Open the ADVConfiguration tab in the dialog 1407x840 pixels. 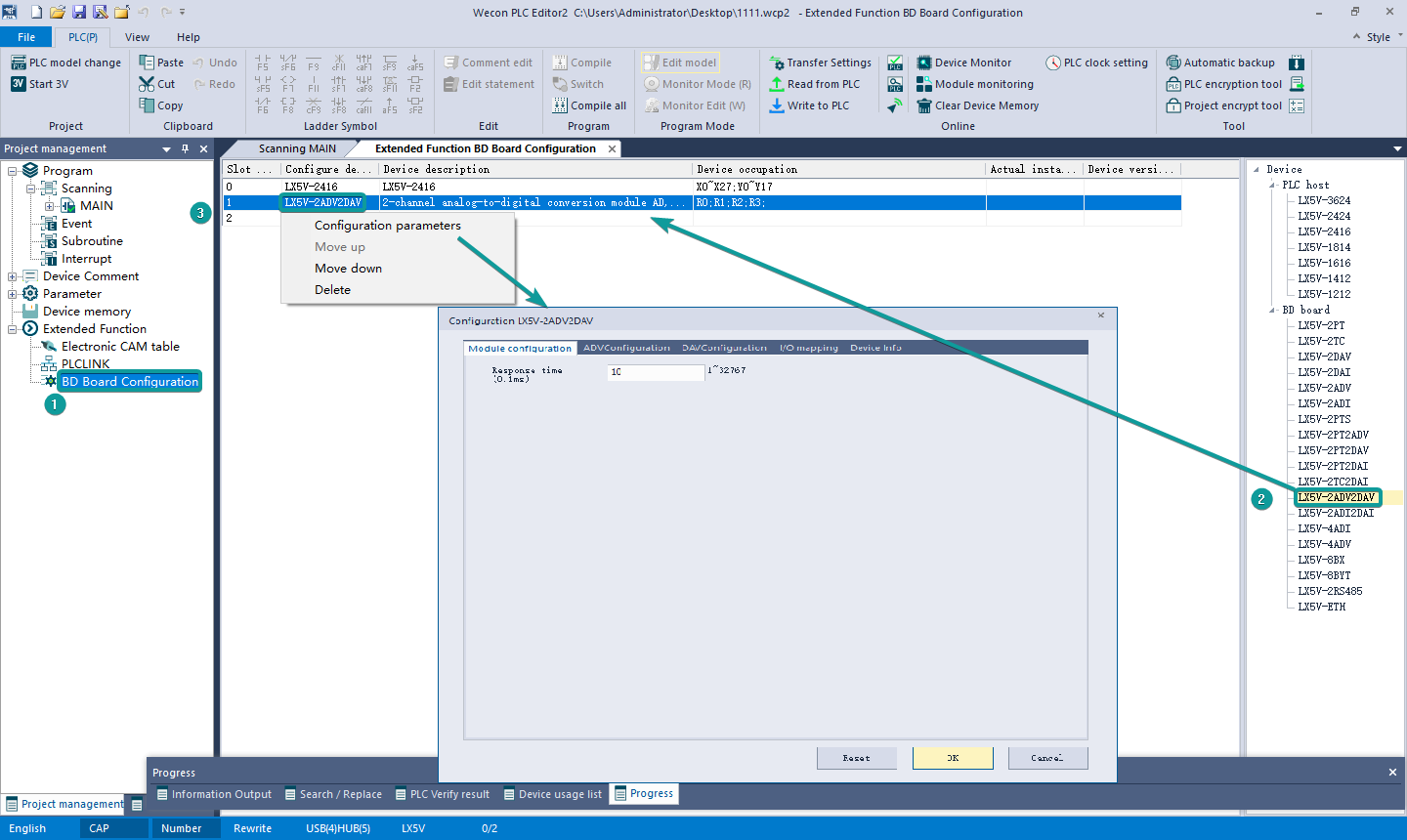626,348
